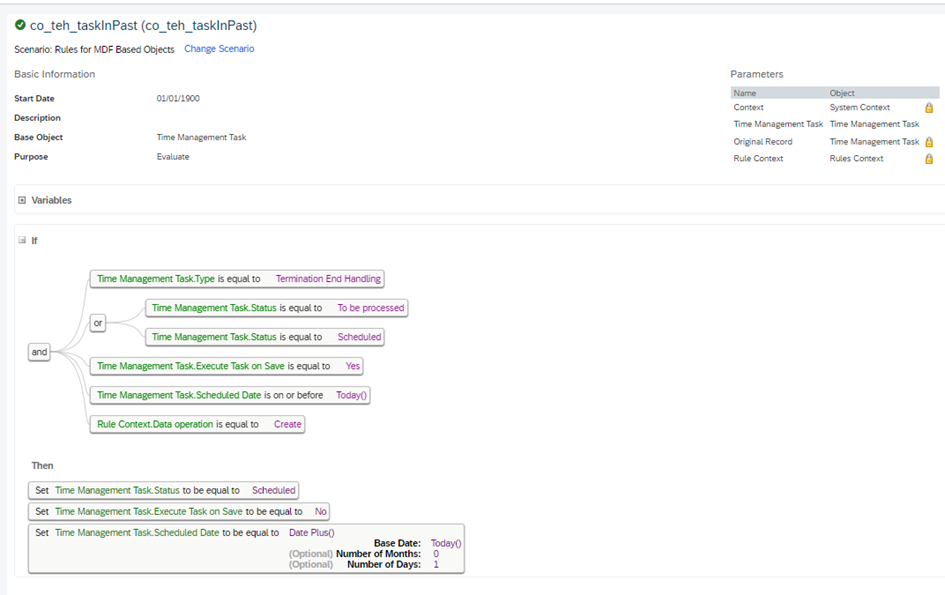Image resolution: width=945 pixels, height=595 pixels.
Task: Click the Base Object value Time Management Task
Action: click(x=201, y=137)
